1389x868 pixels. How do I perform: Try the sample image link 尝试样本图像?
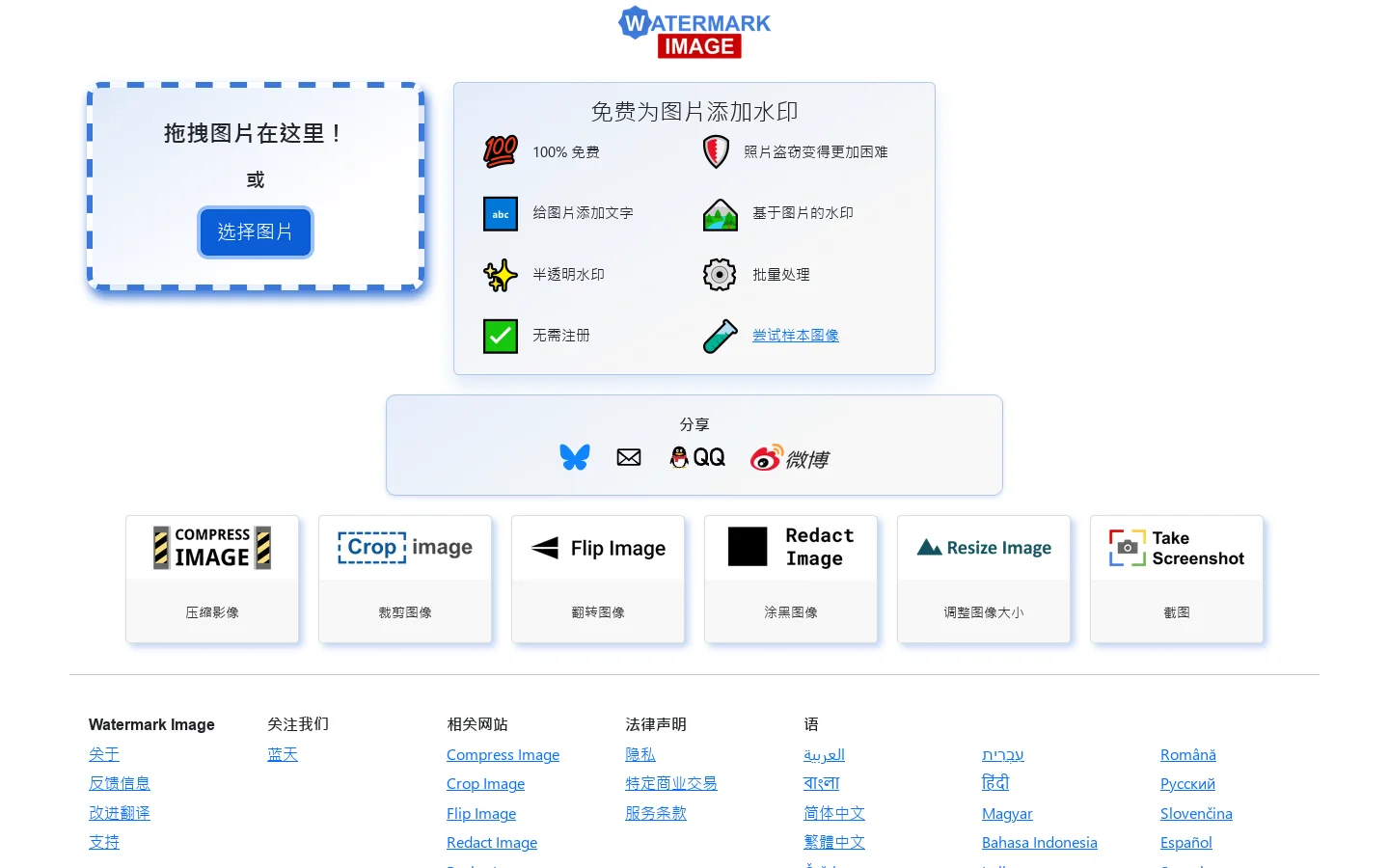click(796, 336)
